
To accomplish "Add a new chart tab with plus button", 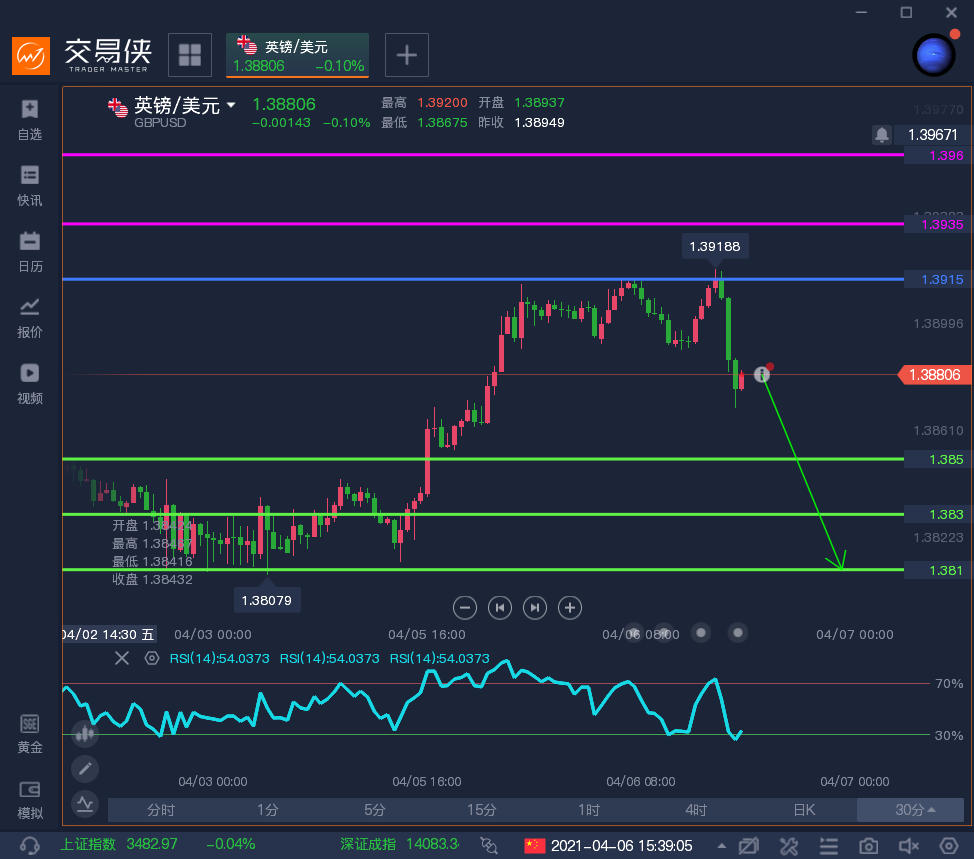I will (407, 55).
